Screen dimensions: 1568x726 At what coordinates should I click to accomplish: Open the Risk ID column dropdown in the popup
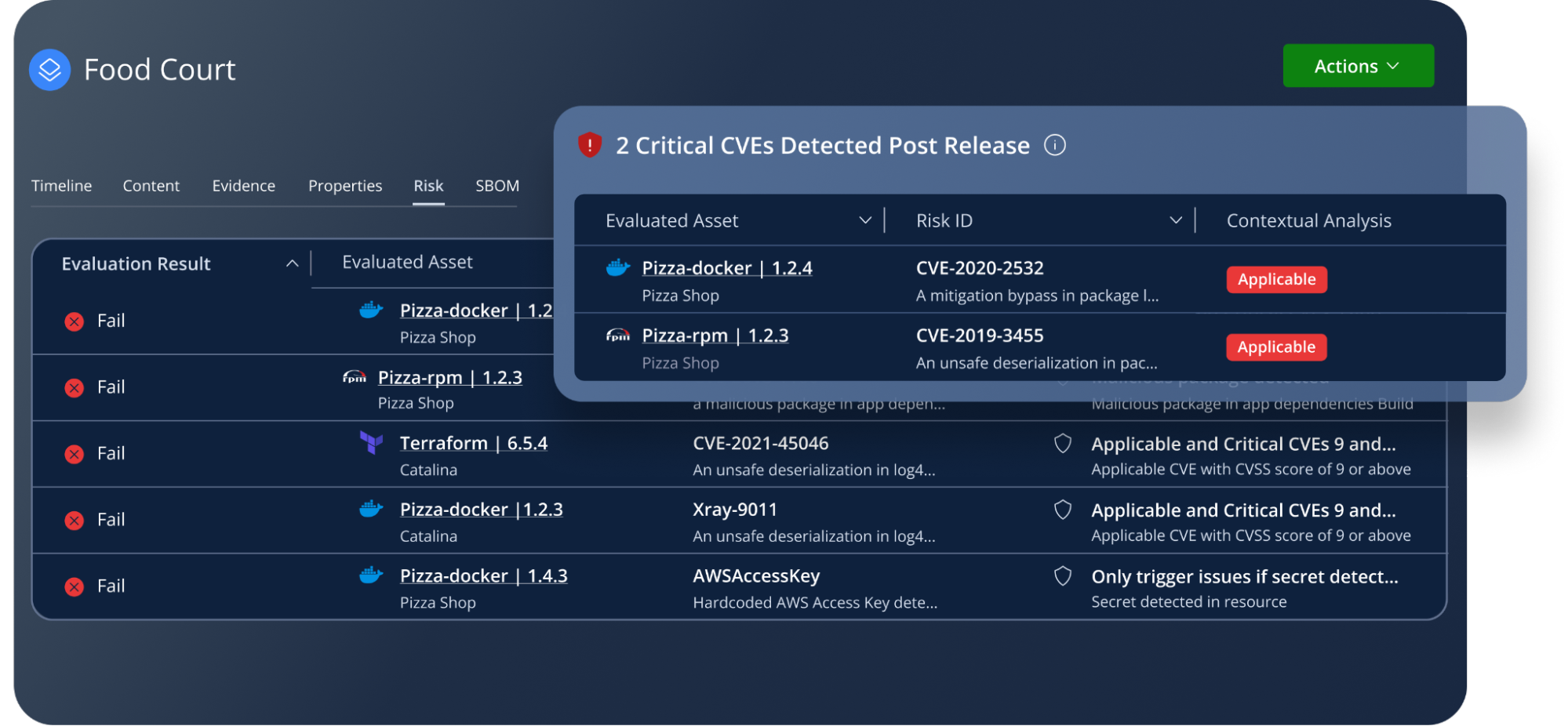coord(1175,220)
